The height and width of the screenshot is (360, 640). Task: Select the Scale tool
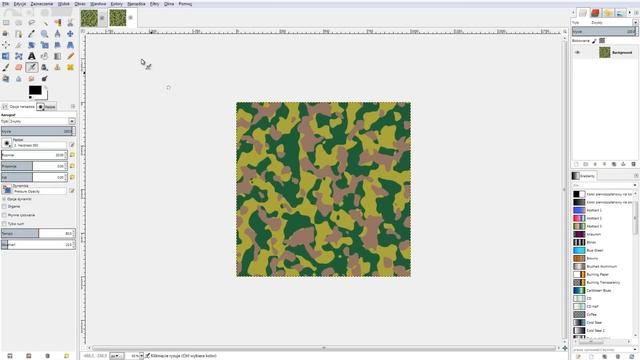coord(44,45)
